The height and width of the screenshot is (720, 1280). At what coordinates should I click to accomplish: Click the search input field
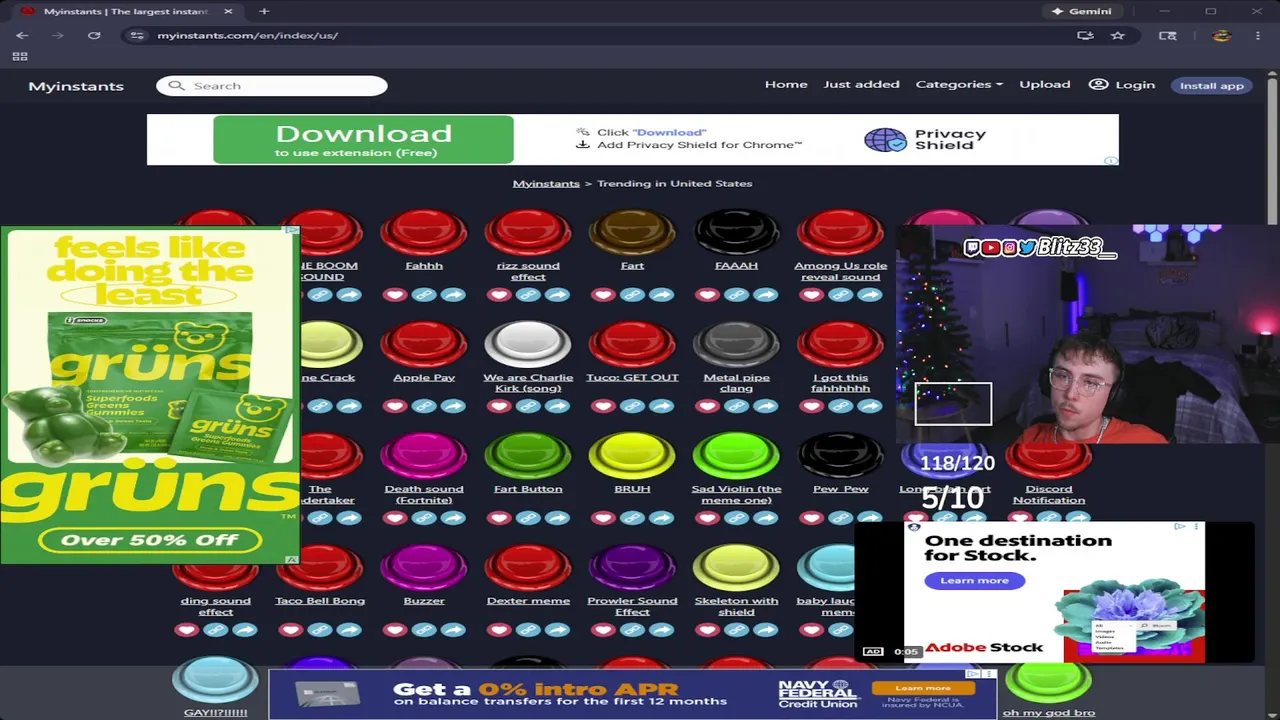pos(272,86)
